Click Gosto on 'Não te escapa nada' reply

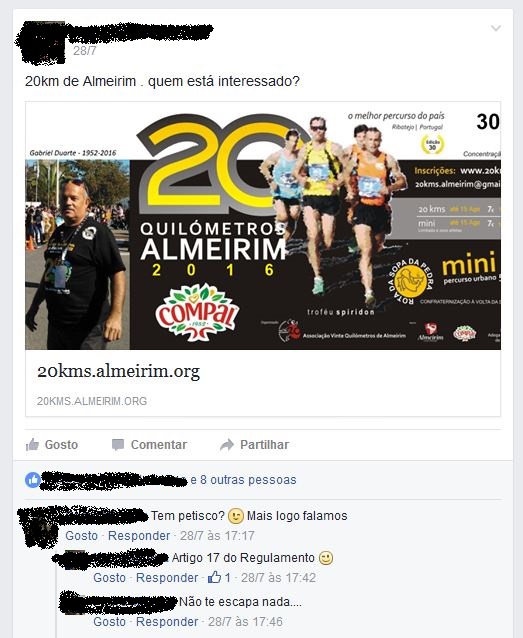(109, 621)
